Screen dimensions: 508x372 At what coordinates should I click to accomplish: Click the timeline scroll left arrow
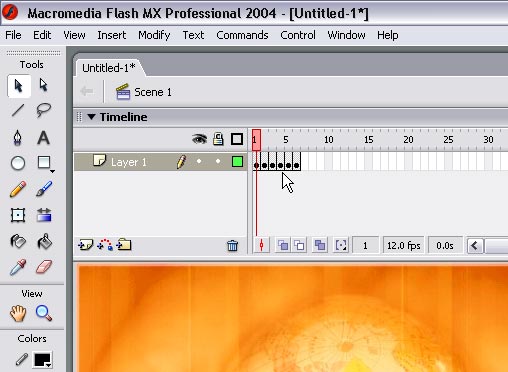coord(475,246)
